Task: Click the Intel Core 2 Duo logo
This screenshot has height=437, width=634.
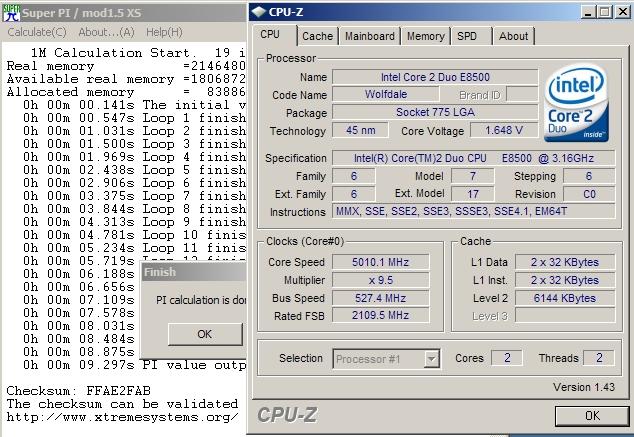Action: [576, 103]
